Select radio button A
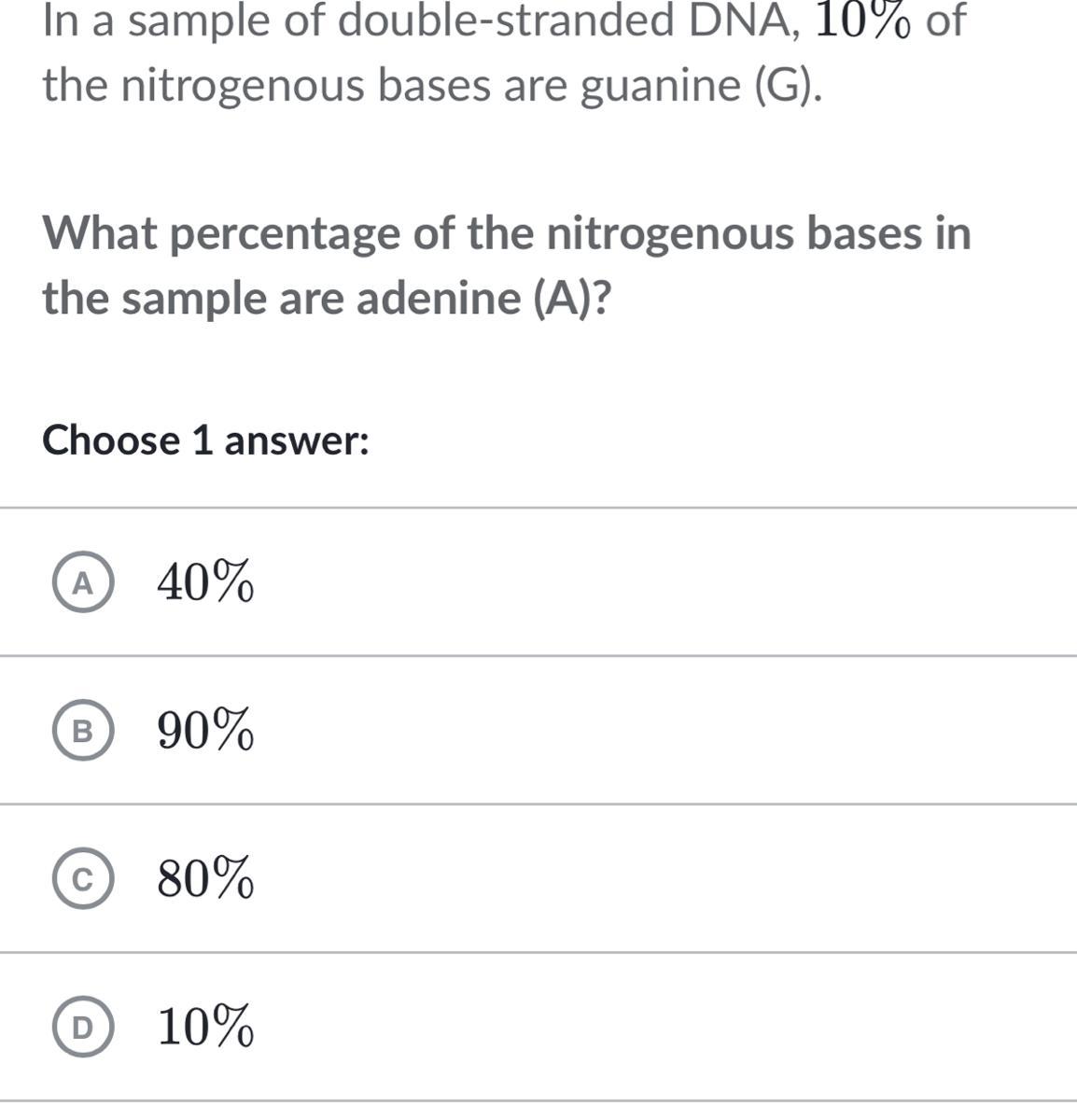The height and width of the screenshot is (1120, 1077). point(83,584)
